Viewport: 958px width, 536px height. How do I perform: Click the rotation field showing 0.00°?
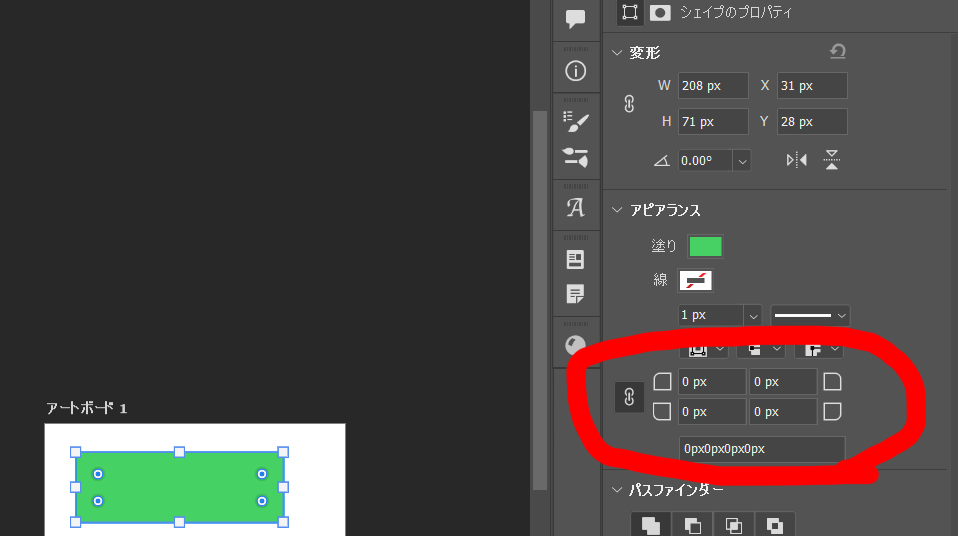(706, 161)
